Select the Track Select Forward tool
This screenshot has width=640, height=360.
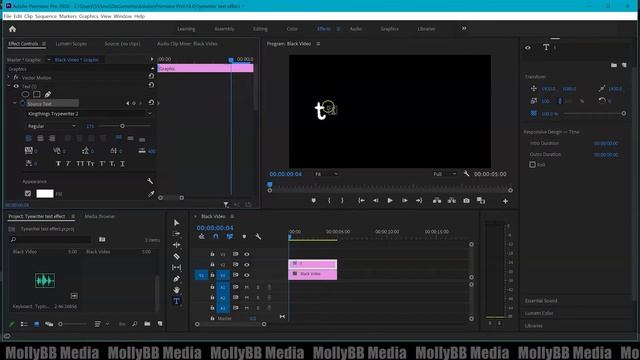click(x=176, y=233)
